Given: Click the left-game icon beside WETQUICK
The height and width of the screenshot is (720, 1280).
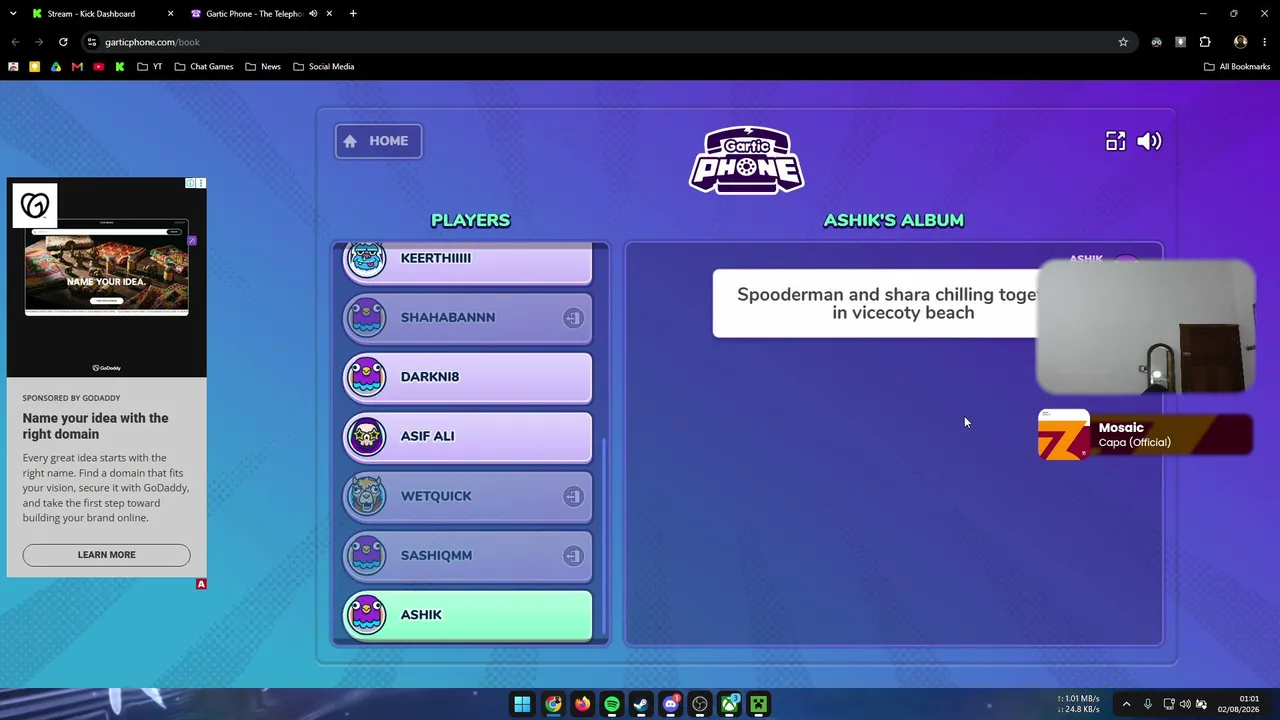Looking at the screenshot, I should pyautogui.click(x=573, y=496).
